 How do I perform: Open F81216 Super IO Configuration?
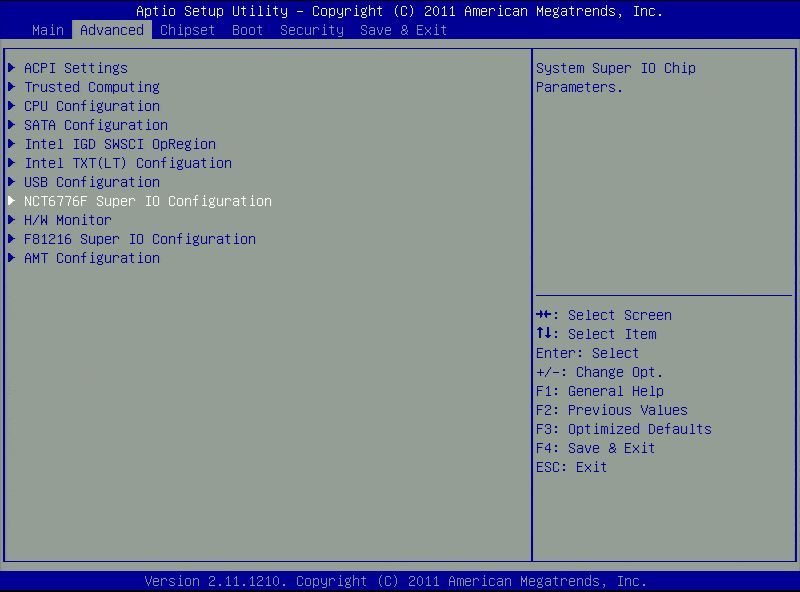click(140, 239)
